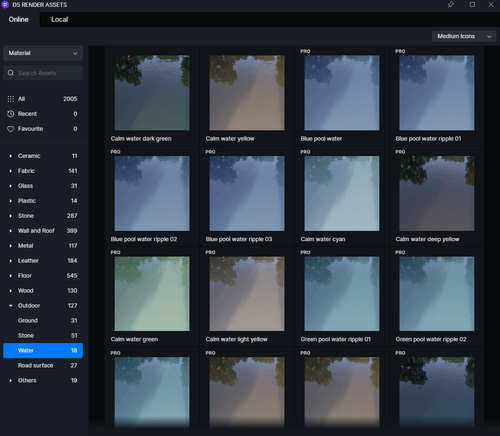Pick Green pool water ripple 01 thumbnail
The width and height of the screenshot is (500, 436).
tap(342, 294)
